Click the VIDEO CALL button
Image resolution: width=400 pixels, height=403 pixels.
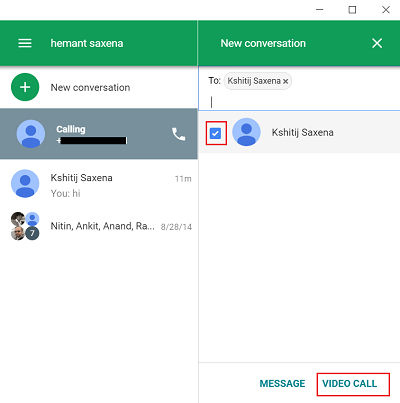pyautogui.click(x=350, y=384)
